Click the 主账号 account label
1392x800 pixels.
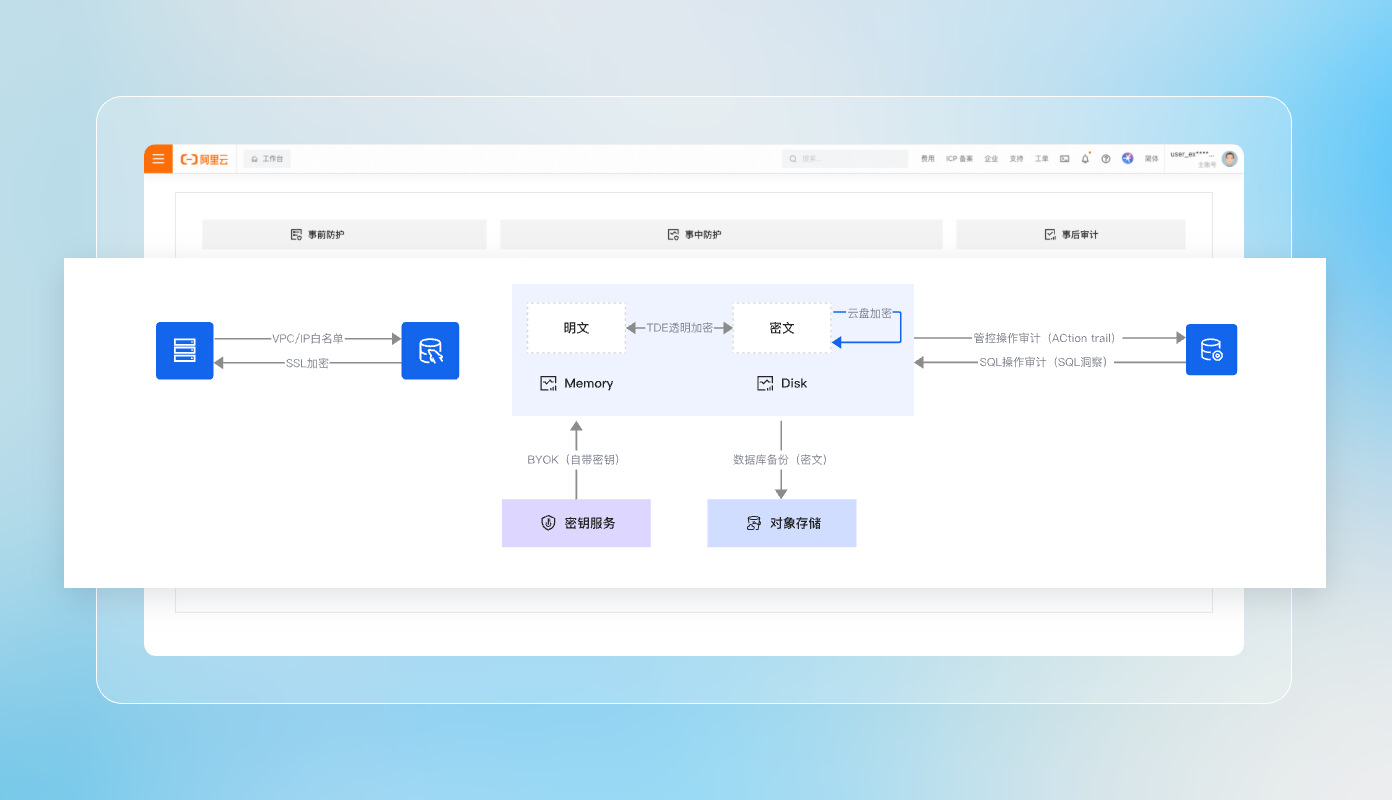click(1205, 165)
